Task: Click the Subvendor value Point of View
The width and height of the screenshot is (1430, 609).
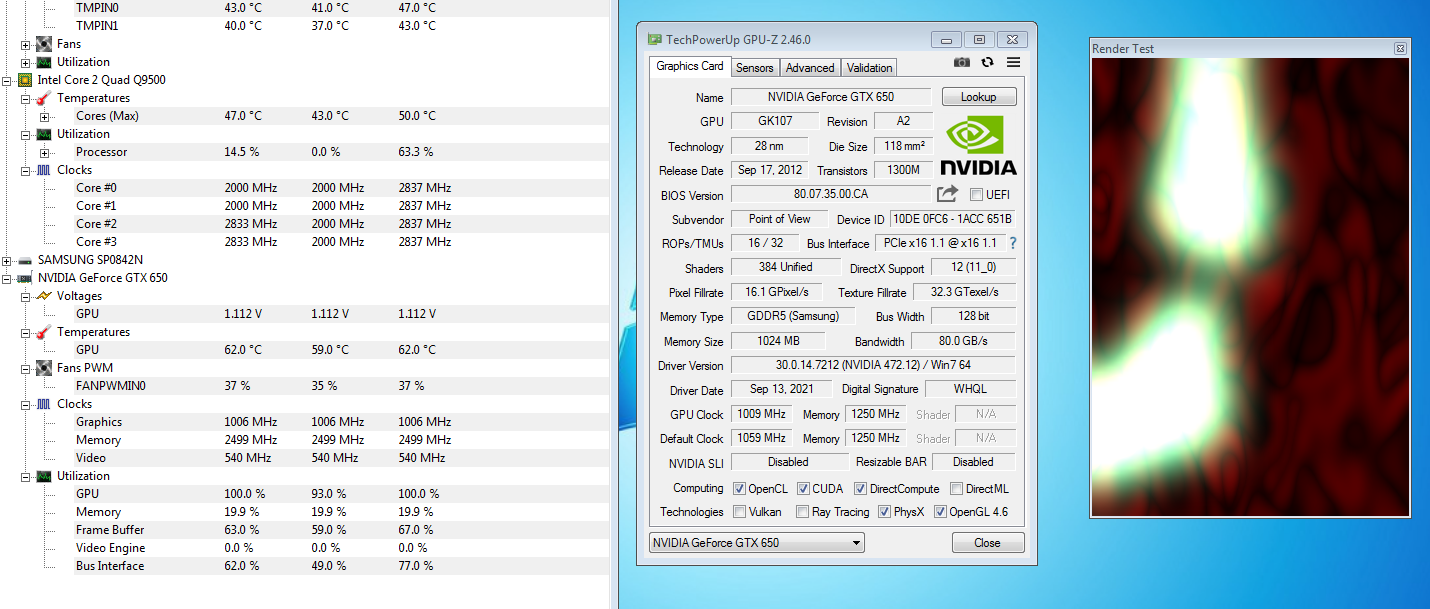Action: [x=779, y=219]
